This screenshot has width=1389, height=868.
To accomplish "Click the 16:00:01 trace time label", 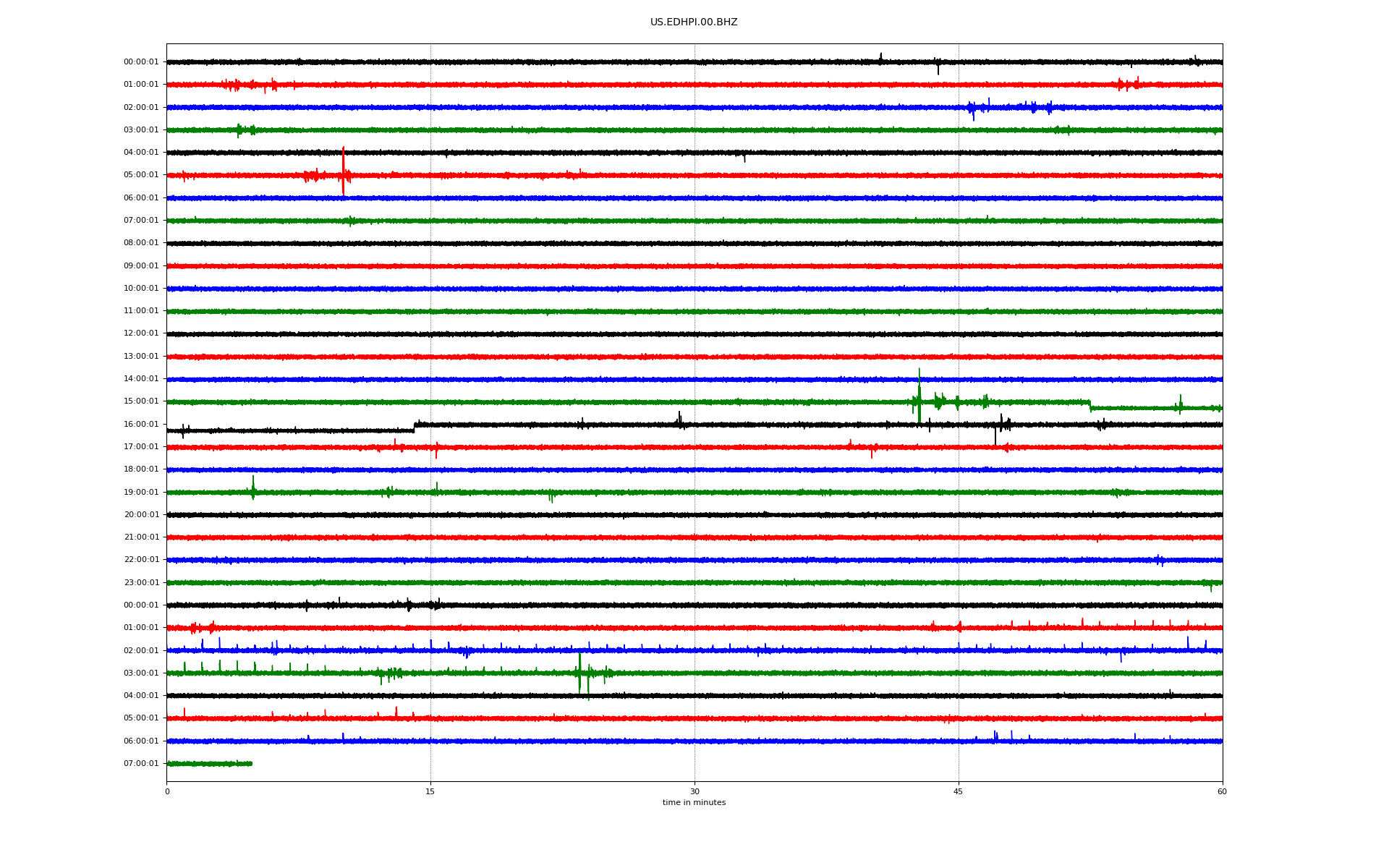I will (141, 424).
